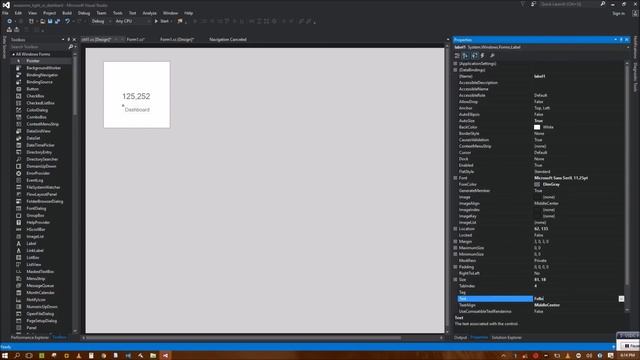Choose the LinkLabel toolbox control
640x360 pixels.
click(x=43, y=250)
